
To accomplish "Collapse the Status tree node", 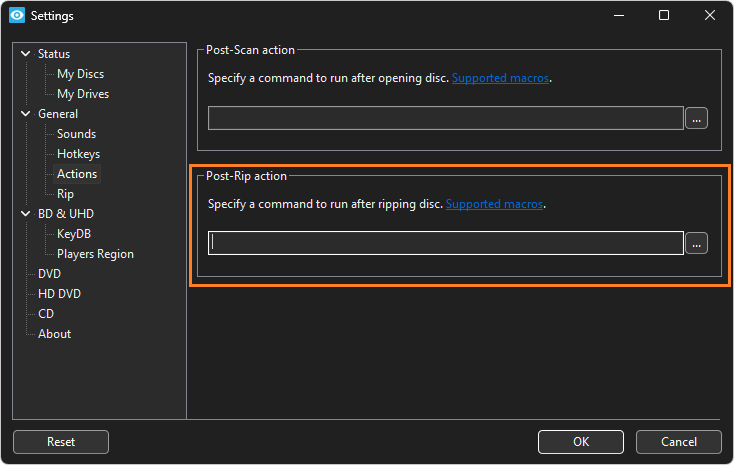I will (26, 54).
